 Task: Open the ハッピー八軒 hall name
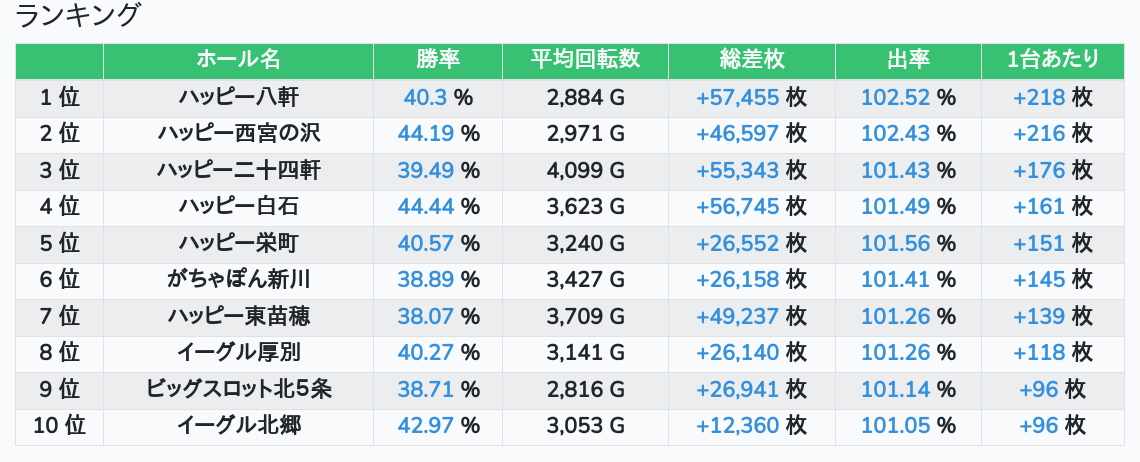238,97
